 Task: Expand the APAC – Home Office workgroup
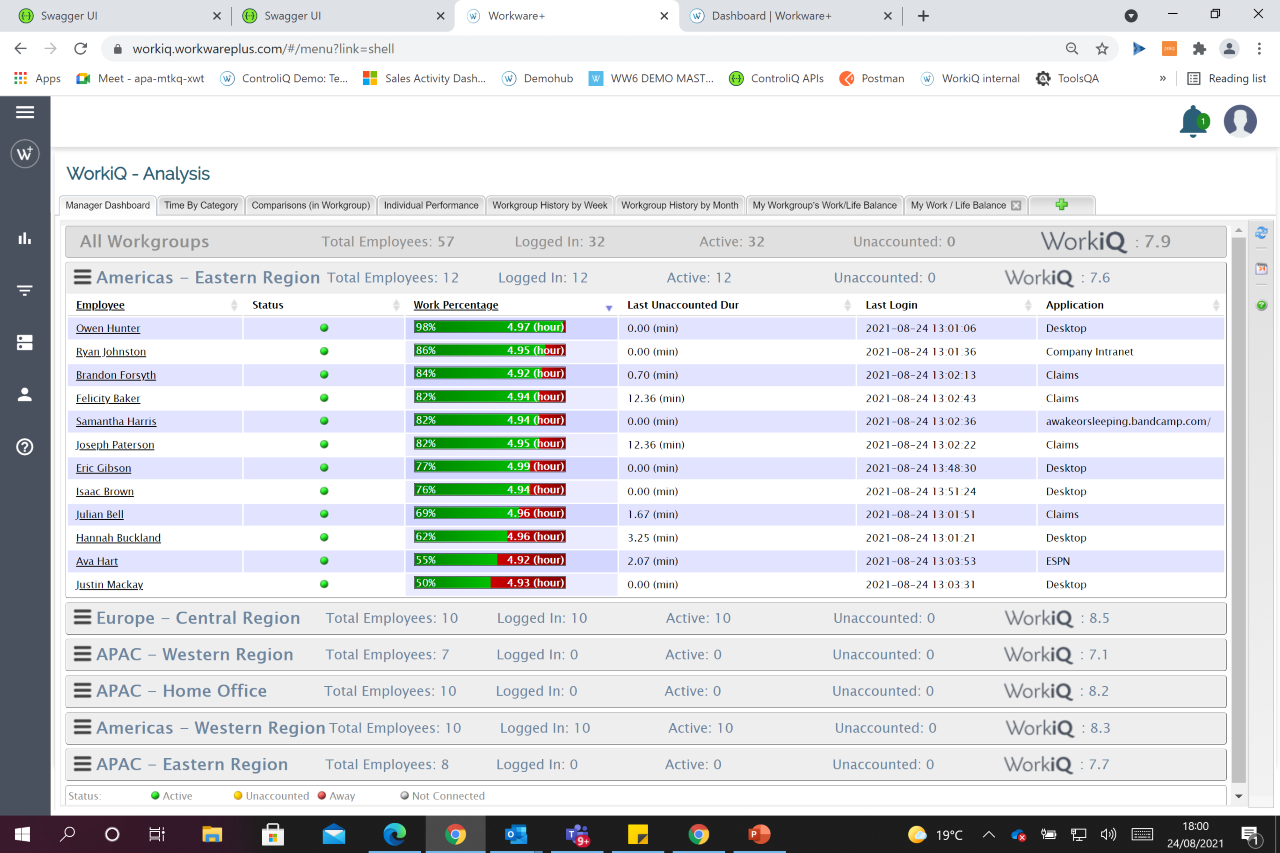(x=83, y=690)
